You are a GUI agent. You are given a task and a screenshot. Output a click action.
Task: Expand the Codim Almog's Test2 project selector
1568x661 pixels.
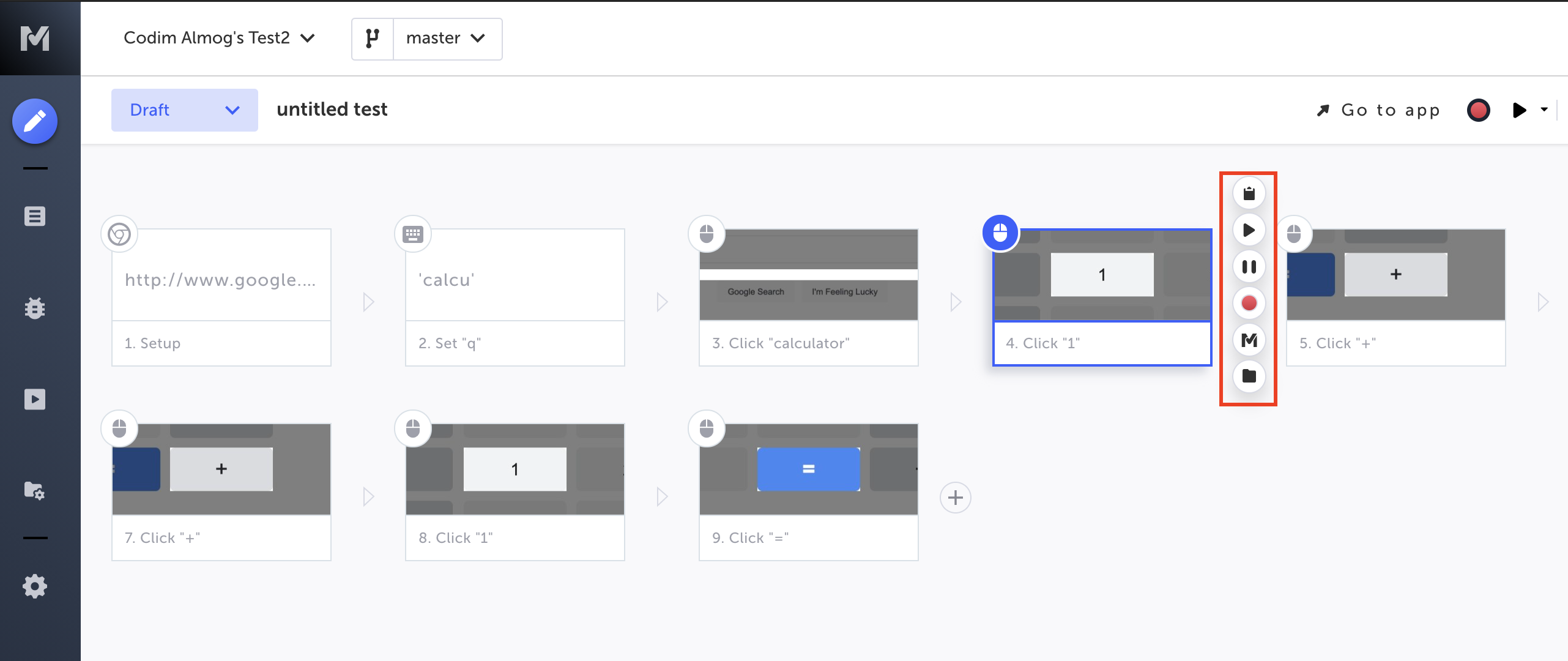(x=219, y=38)
